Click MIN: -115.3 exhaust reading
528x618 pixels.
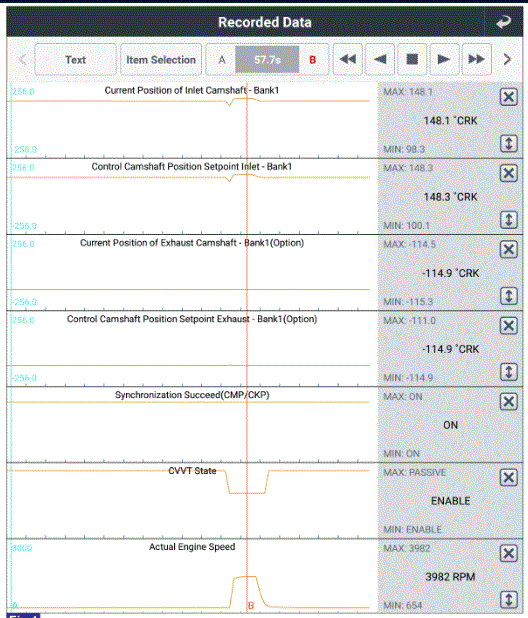408,302
